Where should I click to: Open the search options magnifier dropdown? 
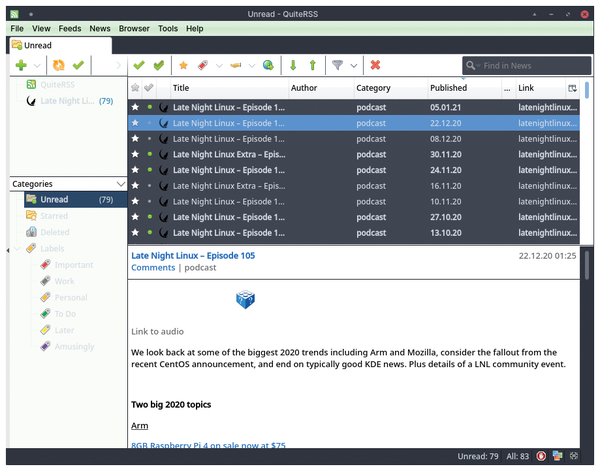(473, 65)
